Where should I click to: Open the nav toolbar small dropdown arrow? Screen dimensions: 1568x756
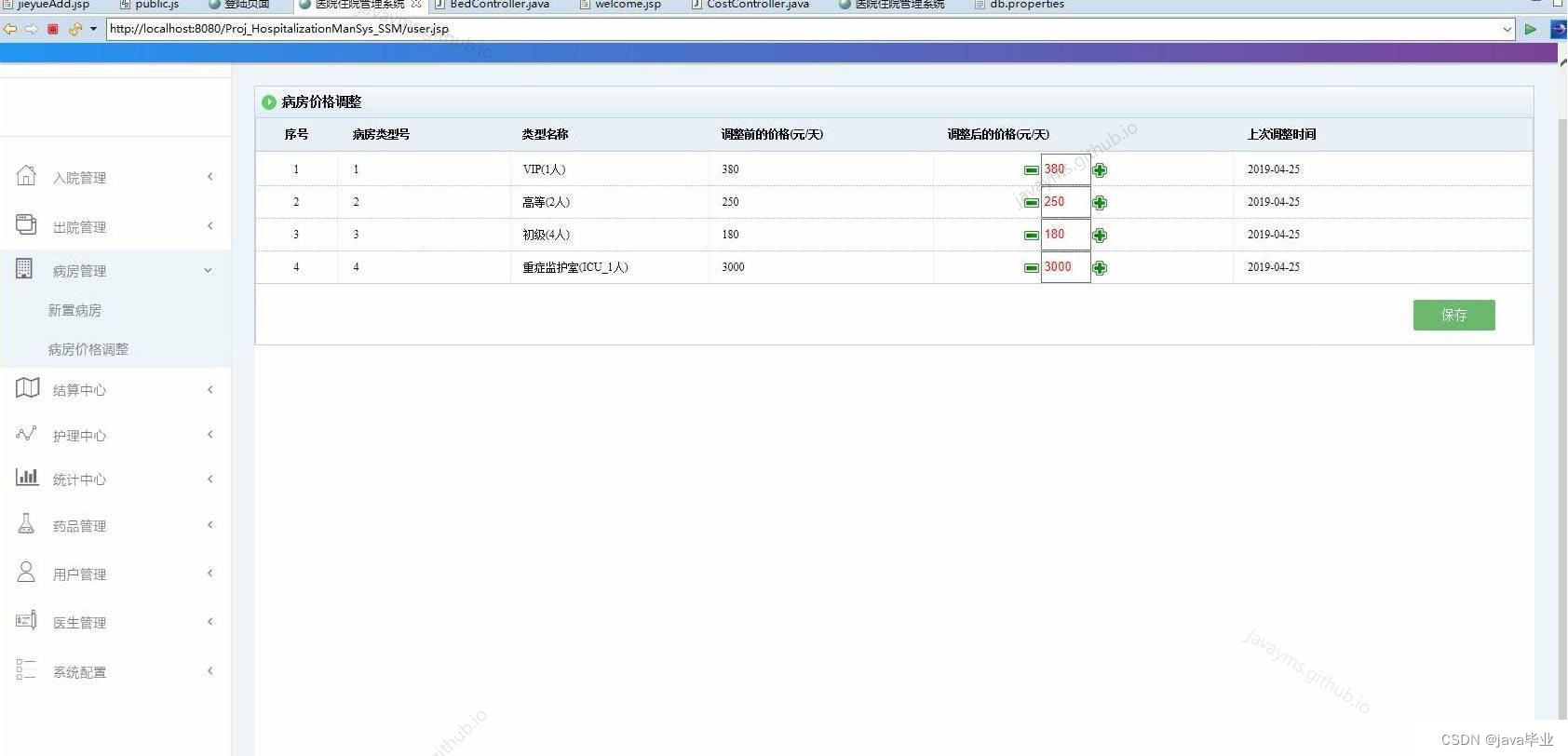click(93, 29)
